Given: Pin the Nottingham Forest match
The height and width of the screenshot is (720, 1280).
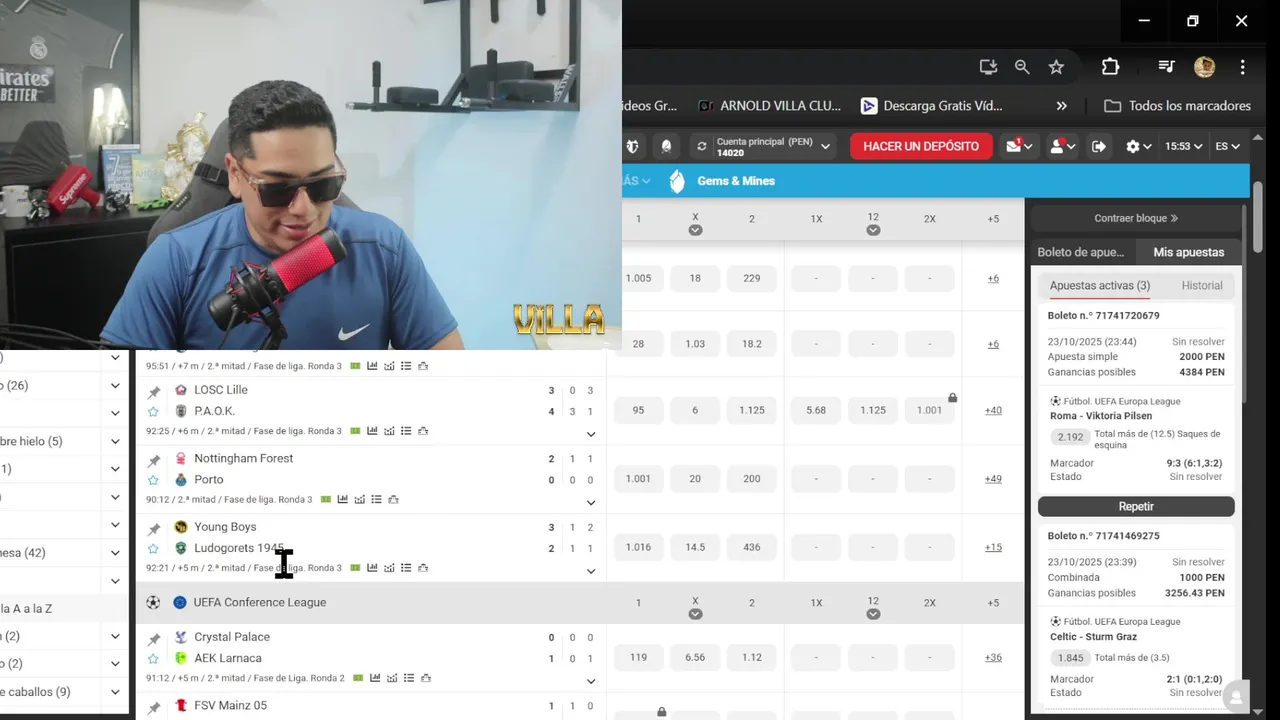Looking at the screenshot, I should tap(154, 461).
